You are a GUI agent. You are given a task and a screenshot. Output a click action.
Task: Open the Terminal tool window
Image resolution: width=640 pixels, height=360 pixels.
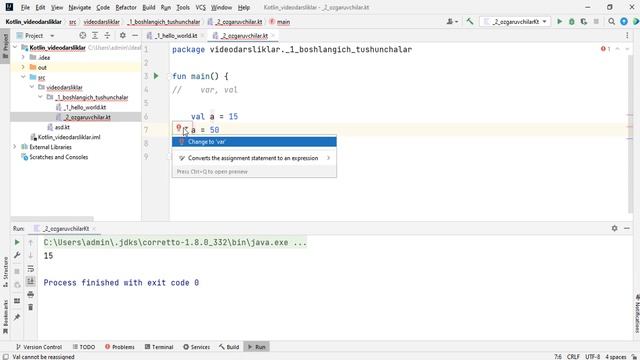click(x=159, y=347)
